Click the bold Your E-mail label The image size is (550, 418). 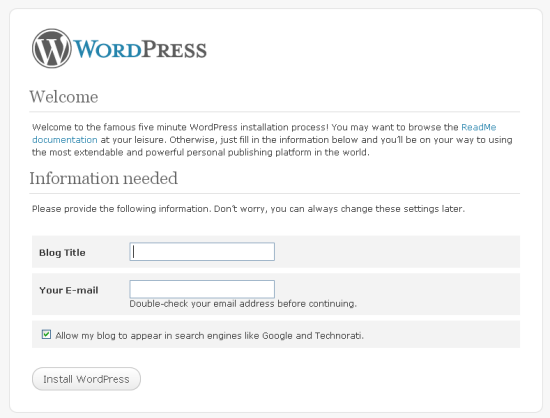point(68,290)
